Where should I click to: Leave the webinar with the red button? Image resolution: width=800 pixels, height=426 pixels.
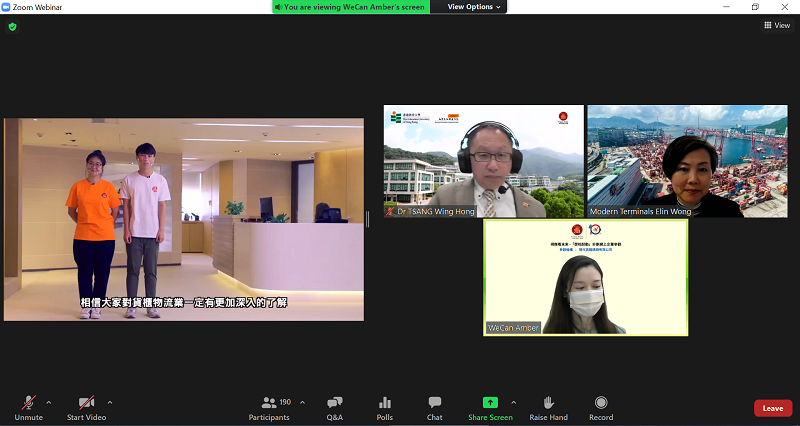tap(772, 408)
